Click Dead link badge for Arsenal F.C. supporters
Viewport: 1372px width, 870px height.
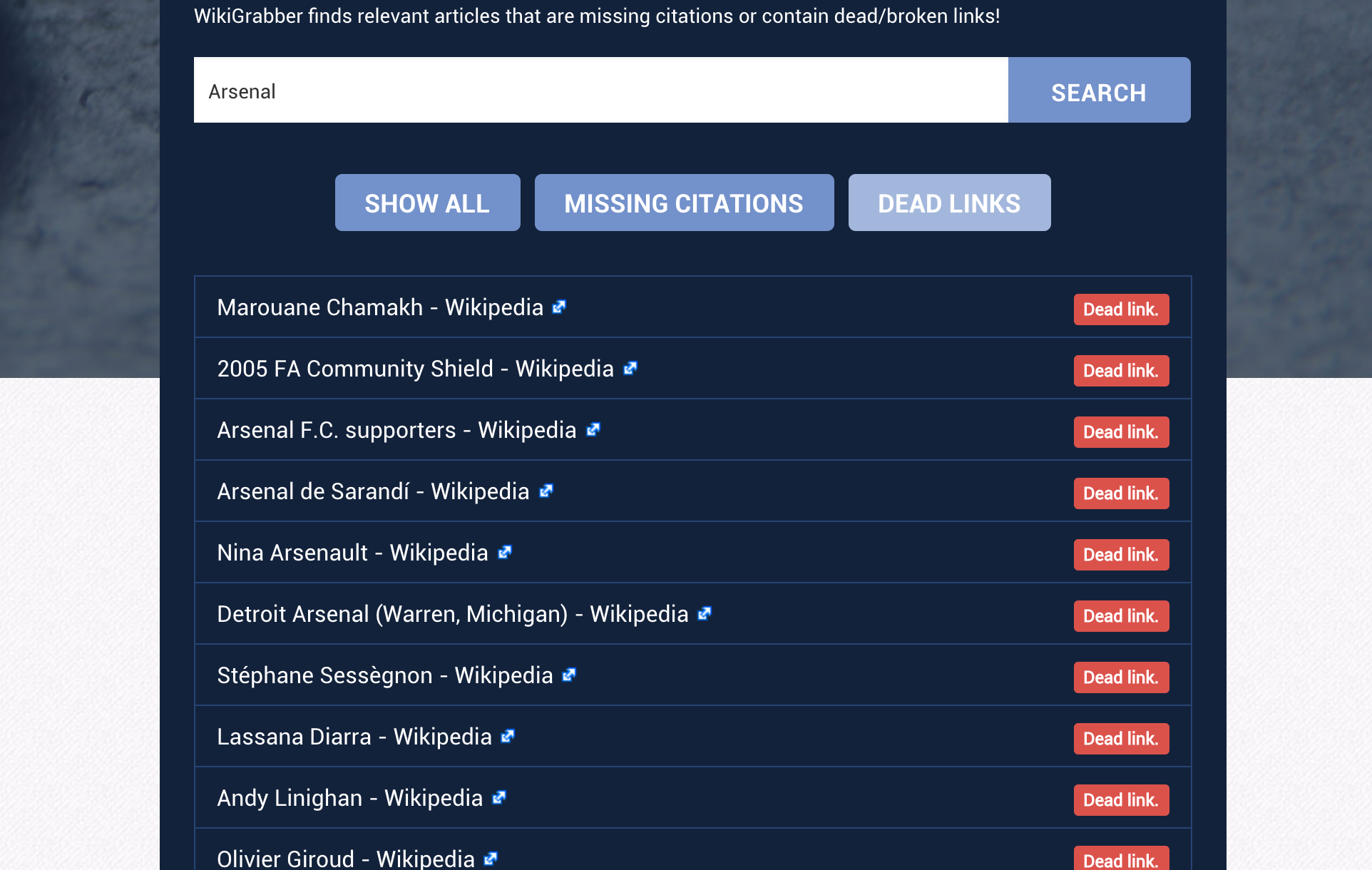pos(1121,432)
